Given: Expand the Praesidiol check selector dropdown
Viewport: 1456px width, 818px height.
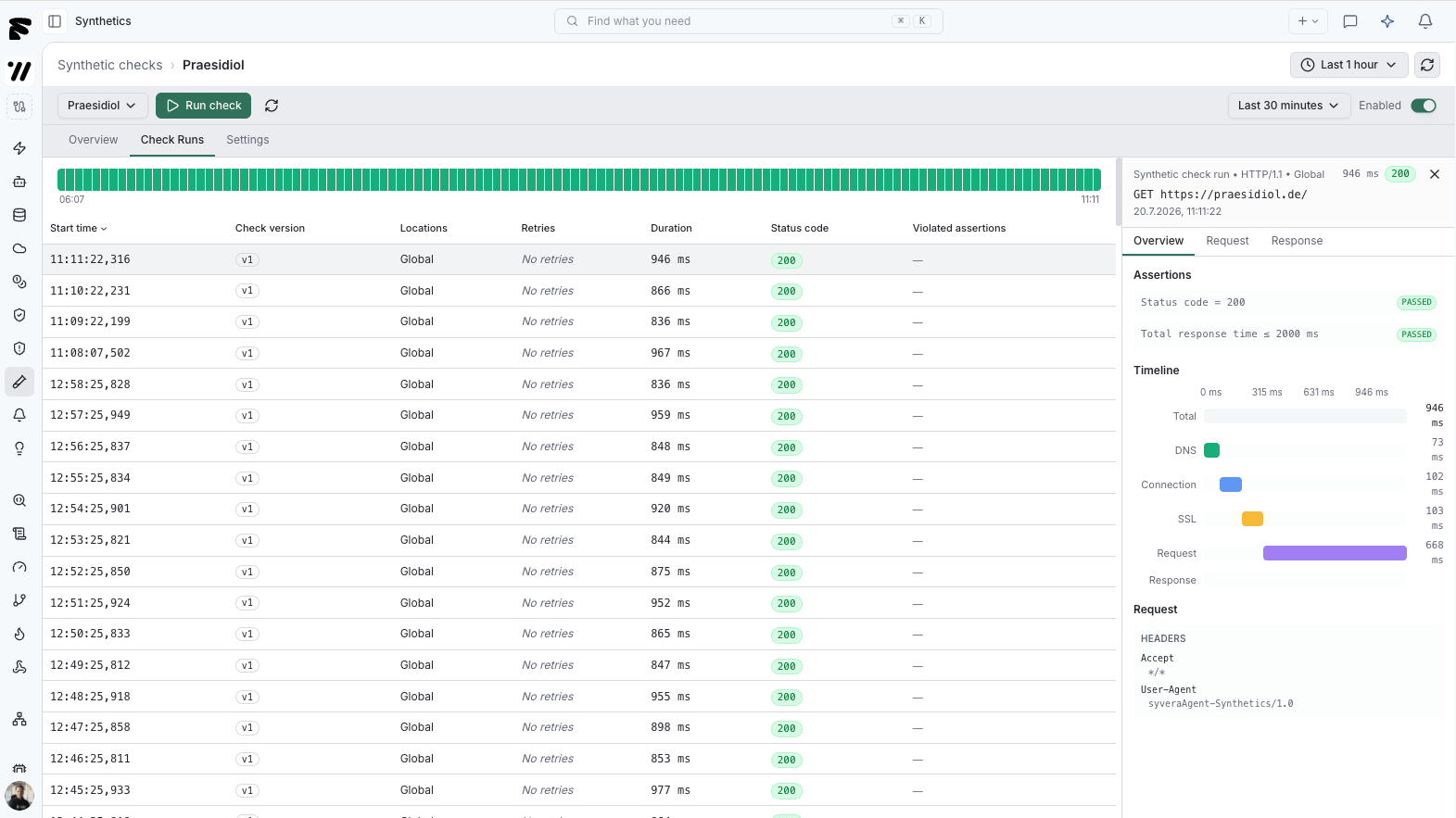Looking at the screenshot, I should [102, 106].
